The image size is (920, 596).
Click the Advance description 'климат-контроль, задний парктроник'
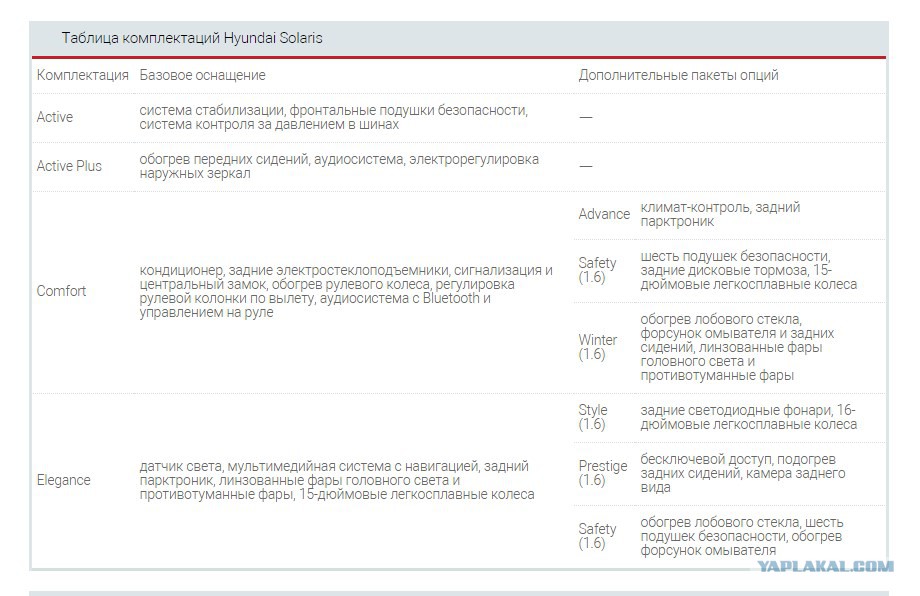720,214
